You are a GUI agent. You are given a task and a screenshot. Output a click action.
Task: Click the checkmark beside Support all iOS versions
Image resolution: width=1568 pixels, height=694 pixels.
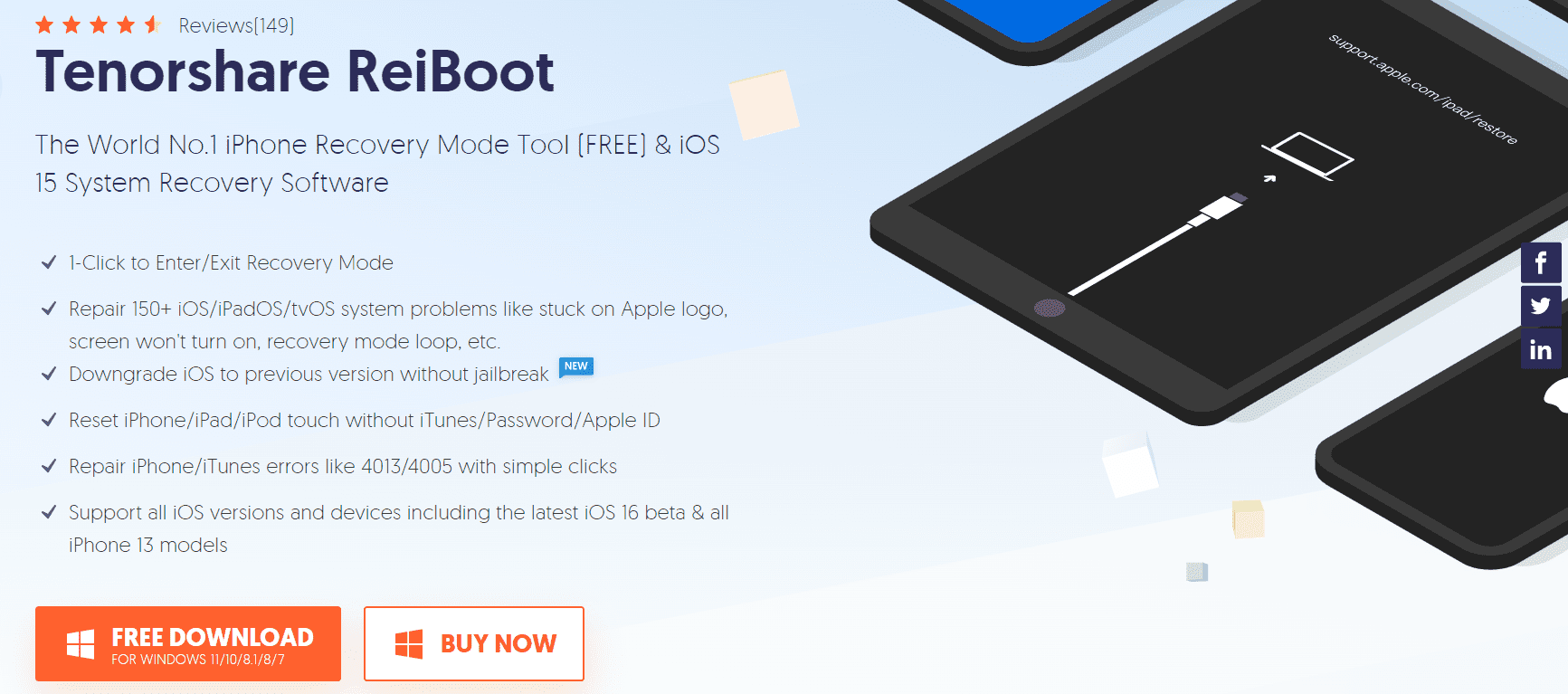50,512
